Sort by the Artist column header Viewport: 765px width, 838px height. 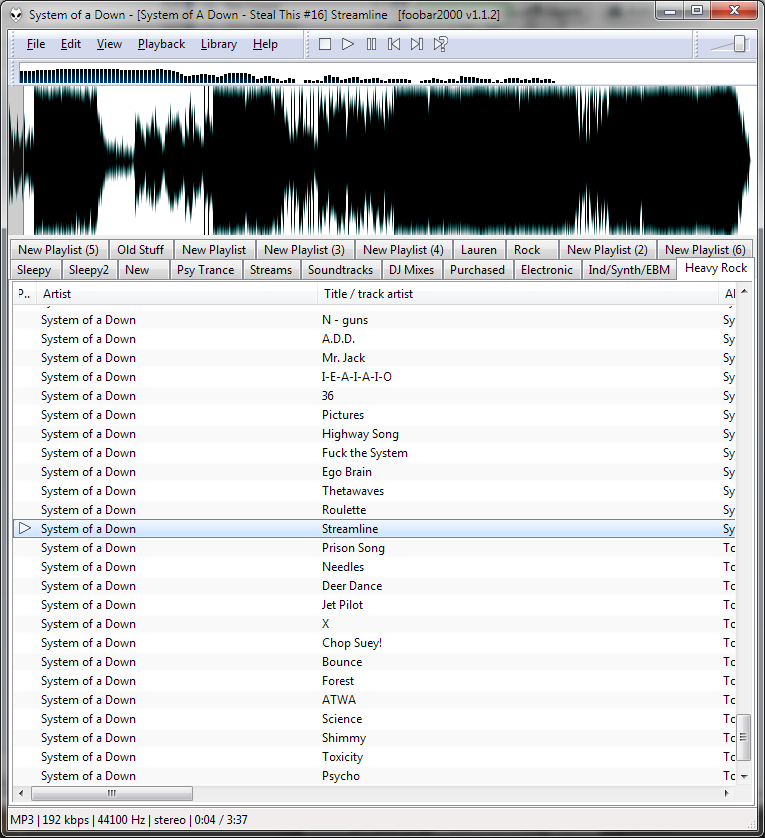point(177,294)
